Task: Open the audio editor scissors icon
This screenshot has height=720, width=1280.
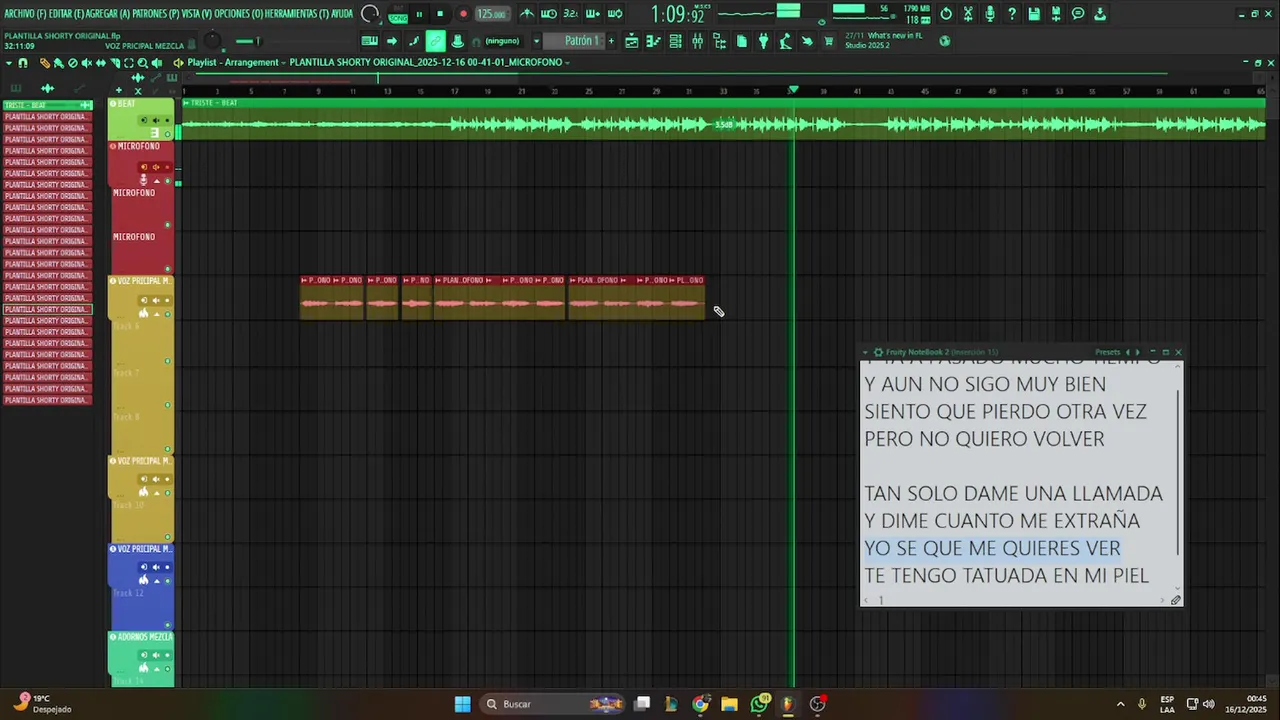Action: click(968, 14)
